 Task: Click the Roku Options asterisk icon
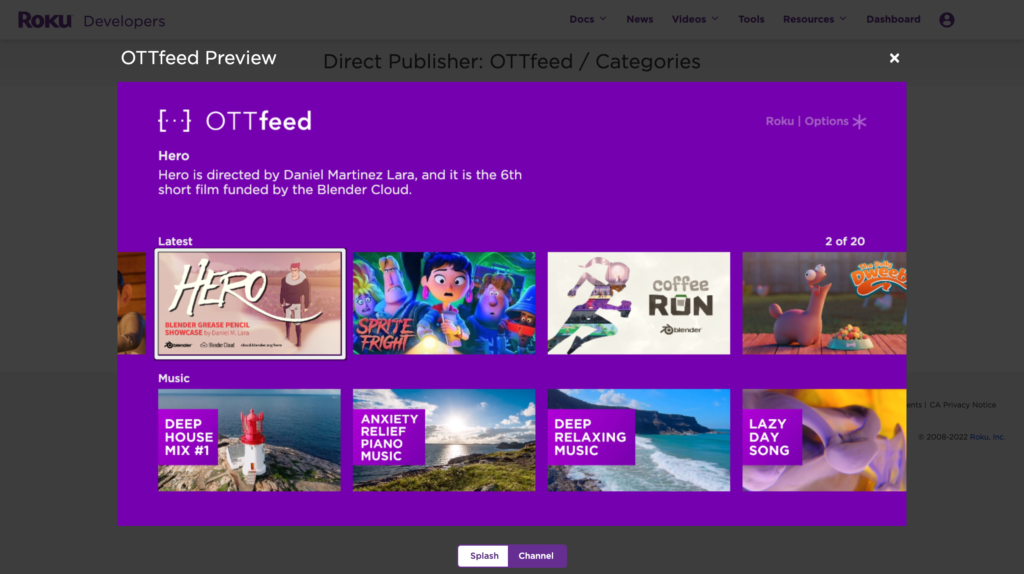click(859, 121)
